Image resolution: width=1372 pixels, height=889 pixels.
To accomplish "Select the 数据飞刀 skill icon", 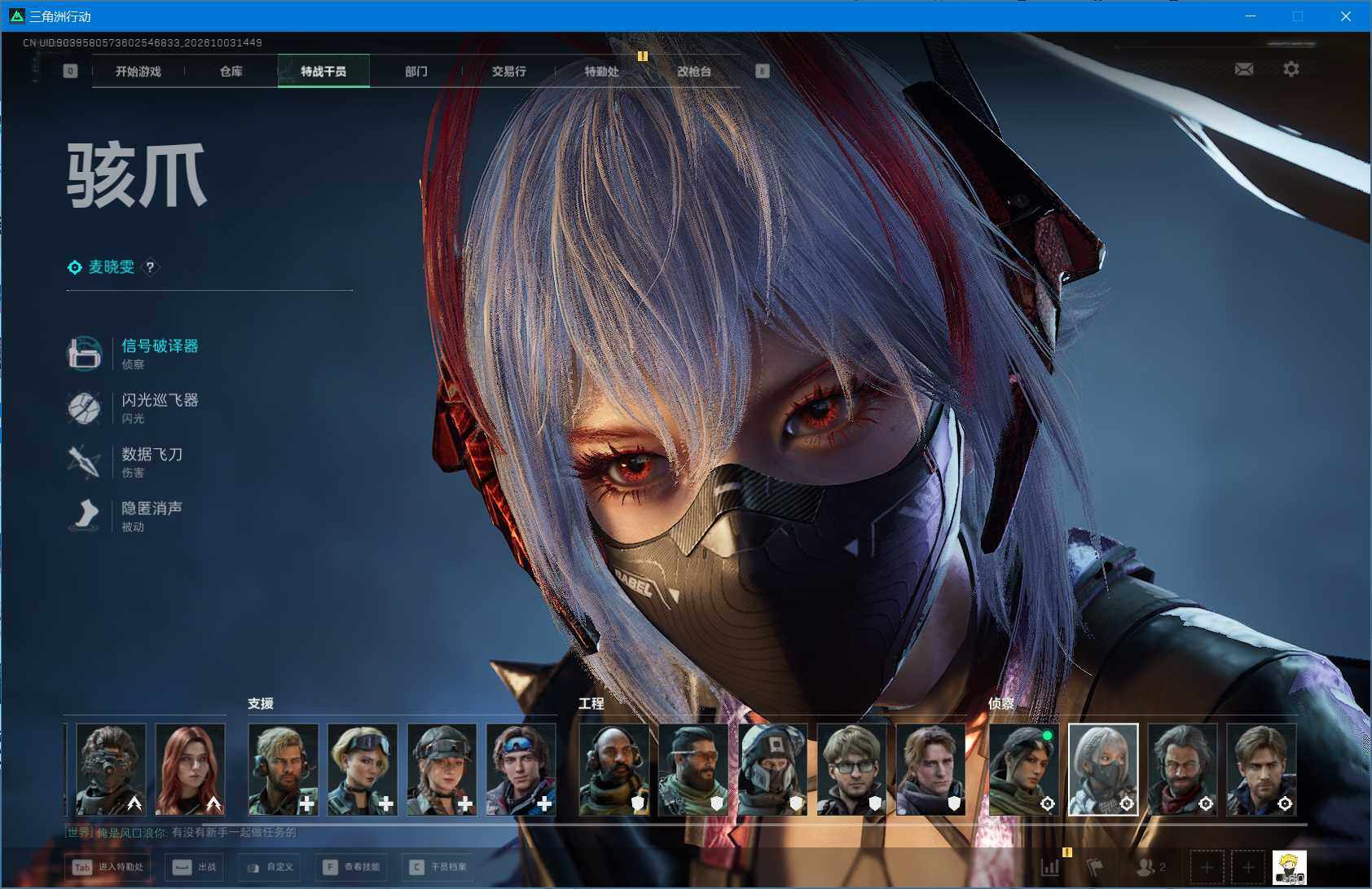I will click(84, 461).
